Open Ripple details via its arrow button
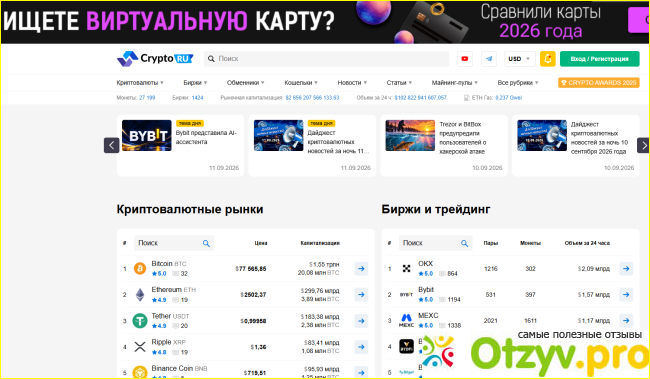 pyautogui.click(x=361, y=347)
